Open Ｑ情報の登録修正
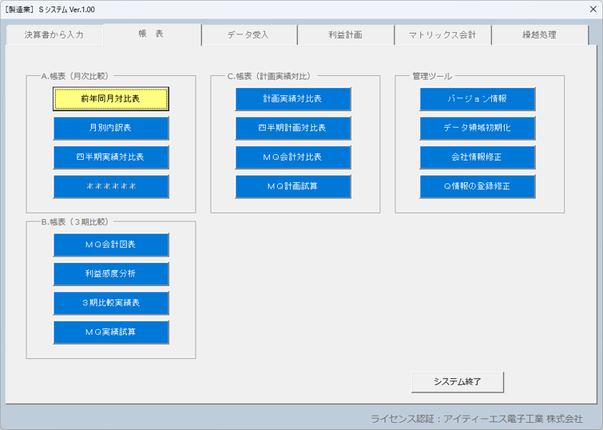Viewport: 603px width, 430px height. [477, 187]
